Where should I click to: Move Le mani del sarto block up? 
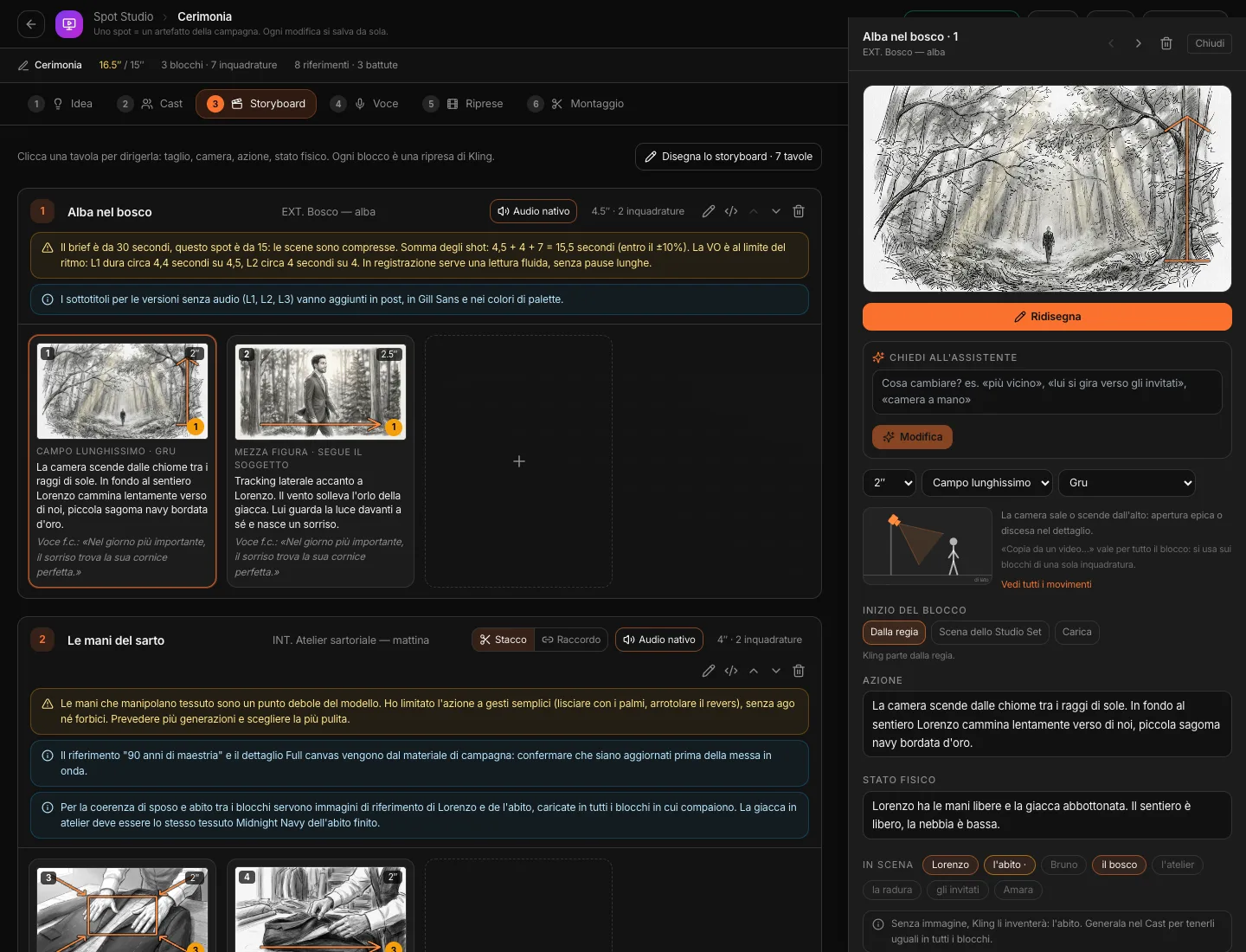(x=754, y=671)
